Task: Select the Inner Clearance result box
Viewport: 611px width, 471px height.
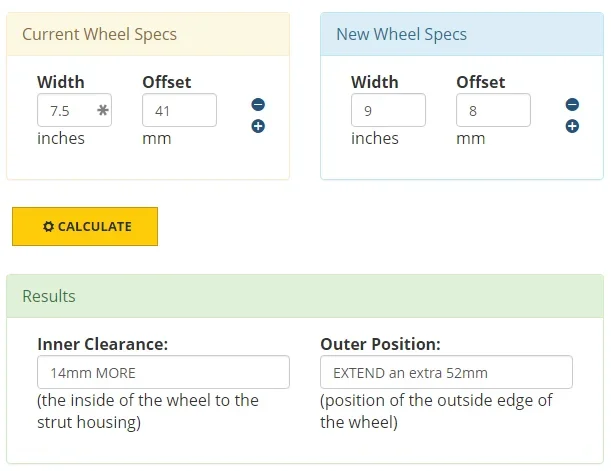Action: point(163,372)
